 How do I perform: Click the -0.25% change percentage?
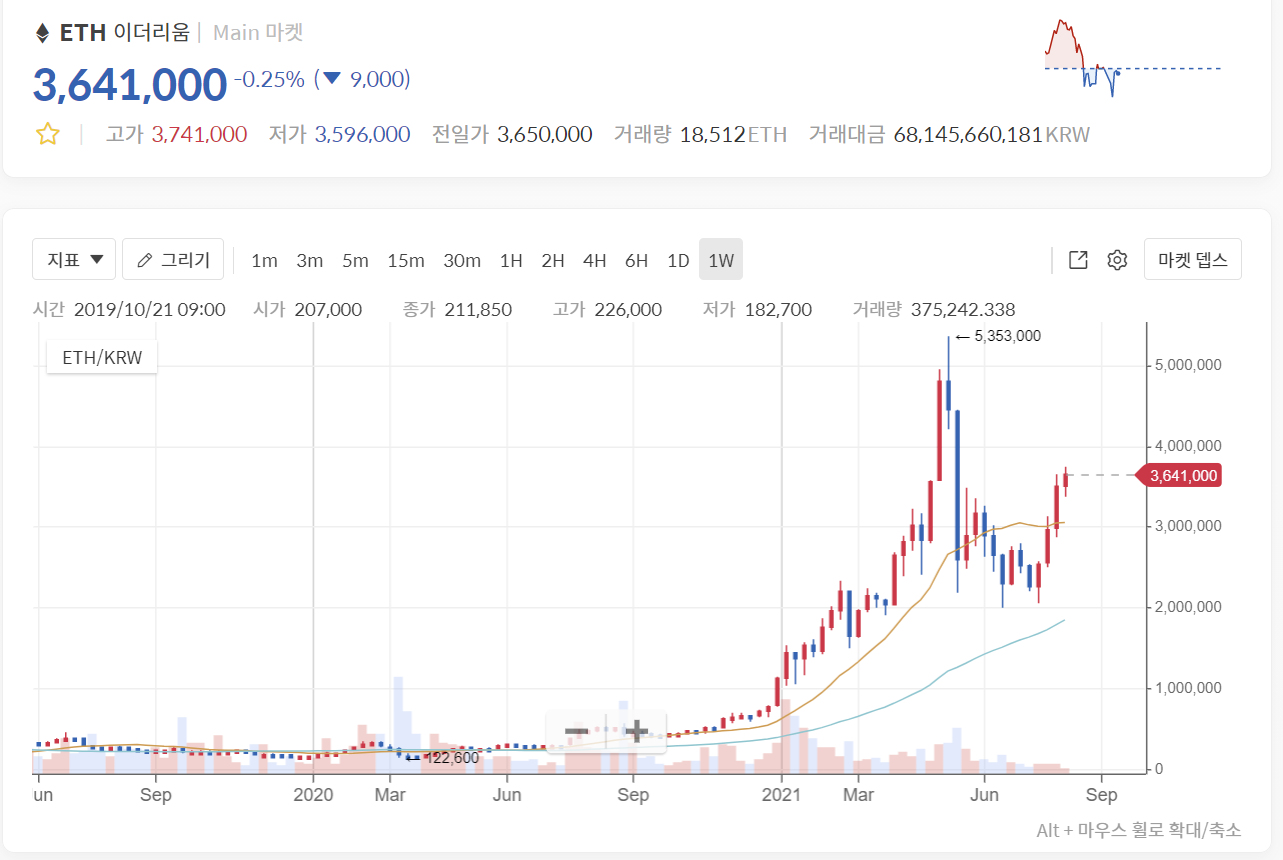click(269, 79)
